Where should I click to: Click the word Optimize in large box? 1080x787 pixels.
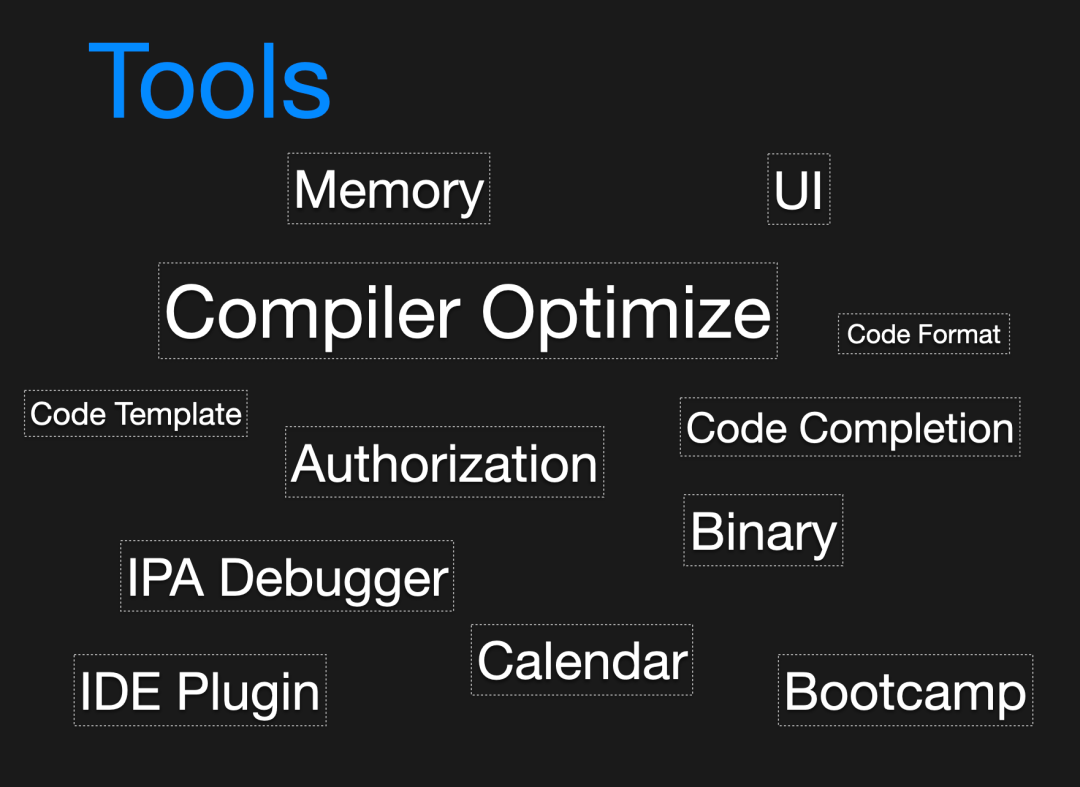coord(626,312)
